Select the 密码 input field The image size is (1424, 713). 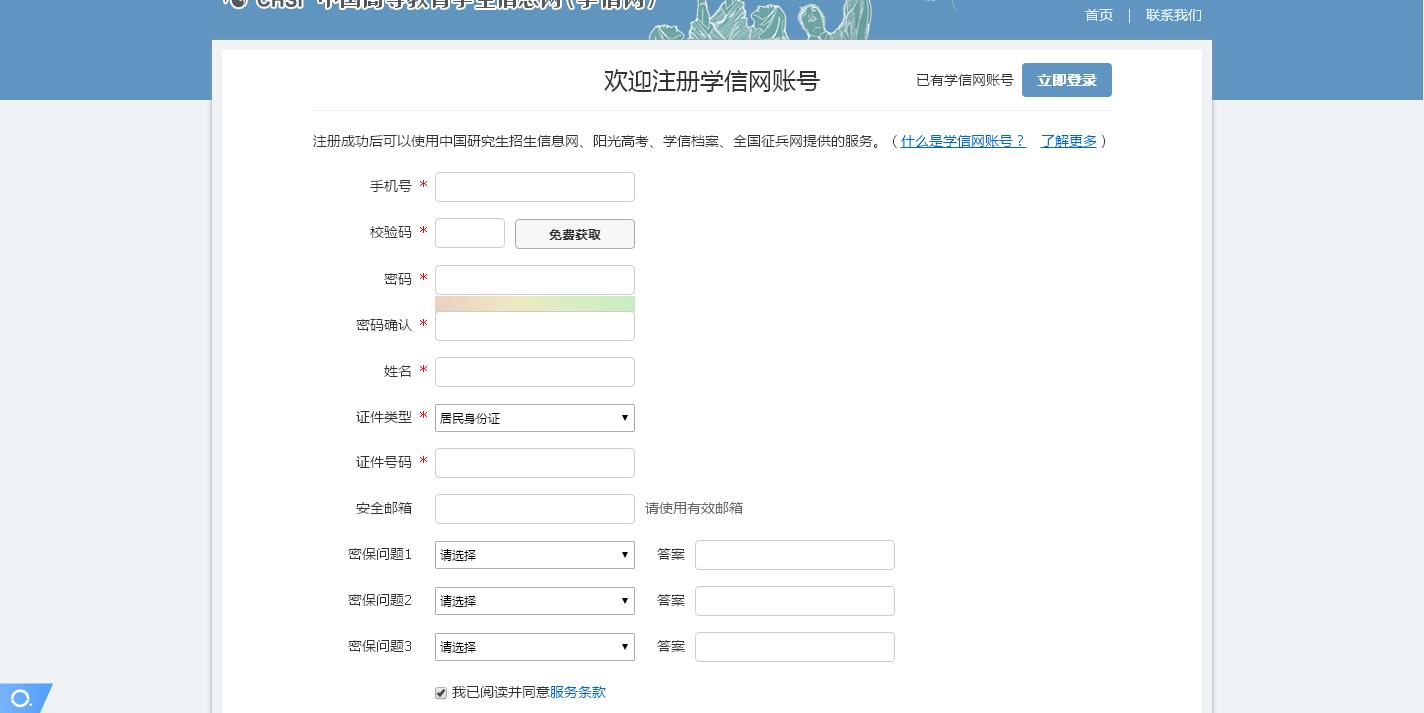(534, 280)
